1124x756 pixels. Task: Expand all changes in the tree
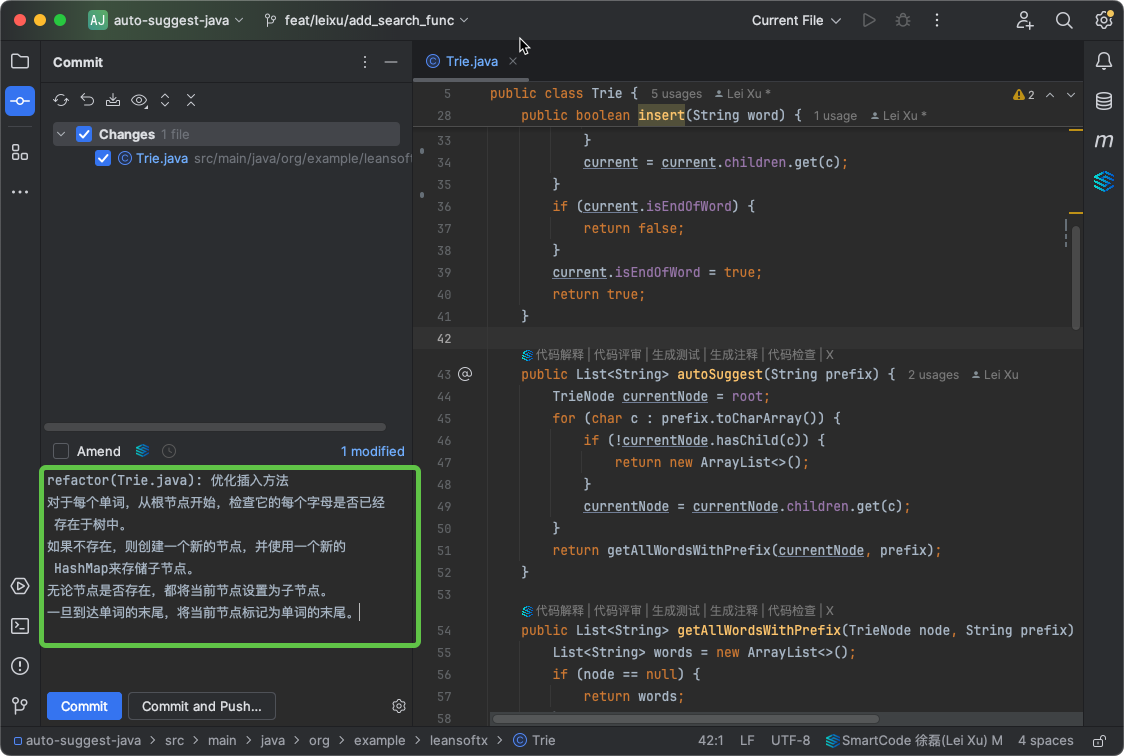coord(165,100)
